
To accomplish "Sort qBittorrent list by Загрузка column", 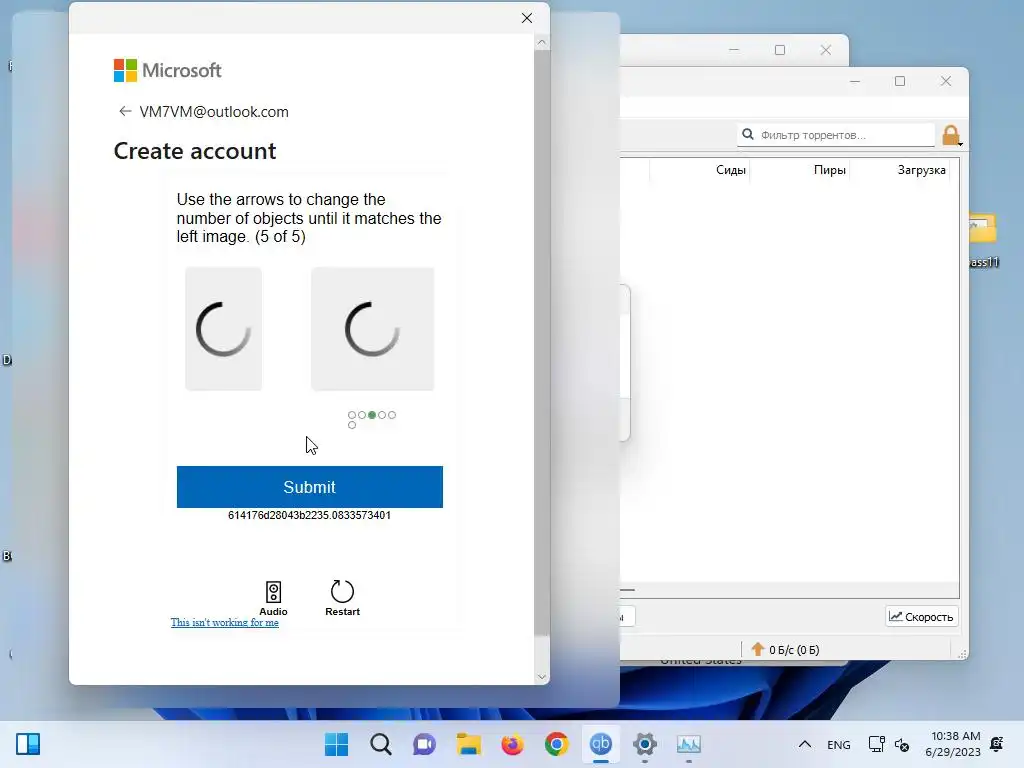I will coord(921,170).
